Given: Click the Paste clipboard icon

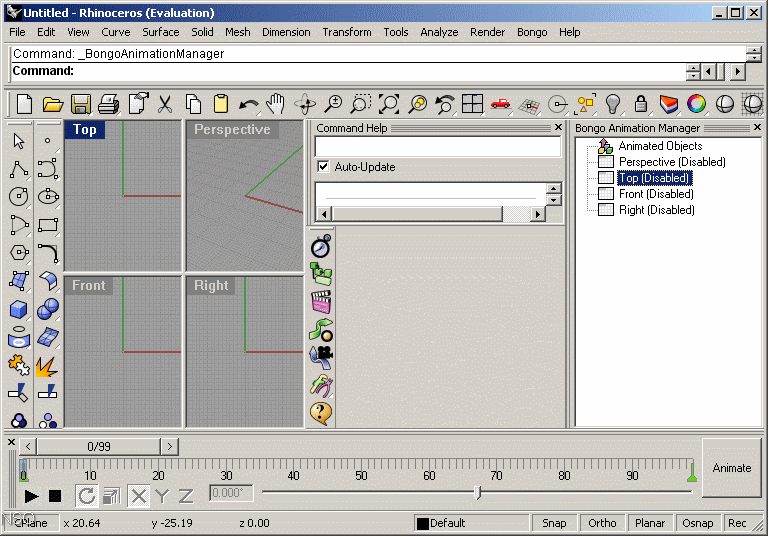Looking at the screenshot, I should point(221,104).
